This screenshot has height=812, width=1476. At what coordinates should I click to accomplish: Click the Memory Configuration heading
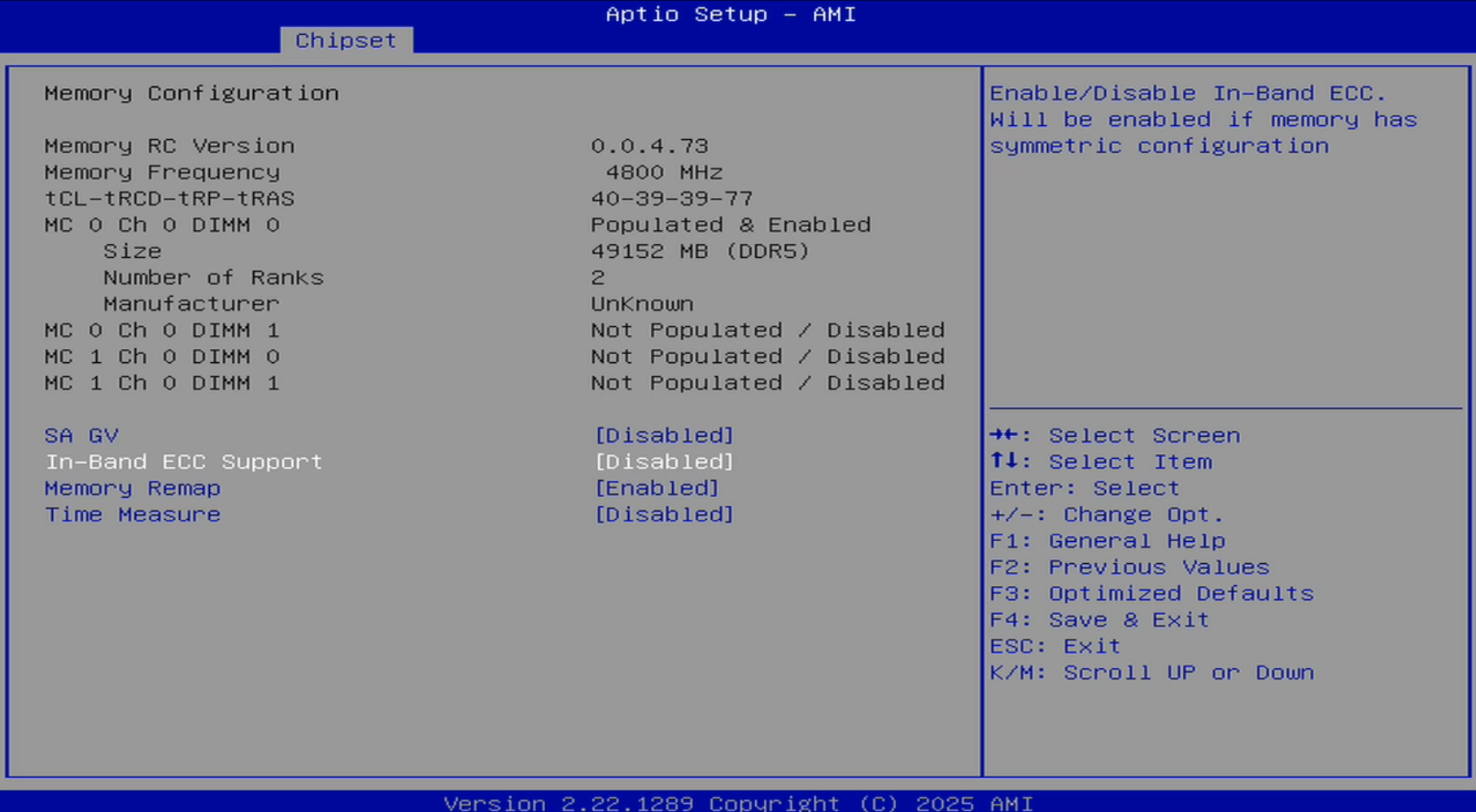(x=191, y=94)
